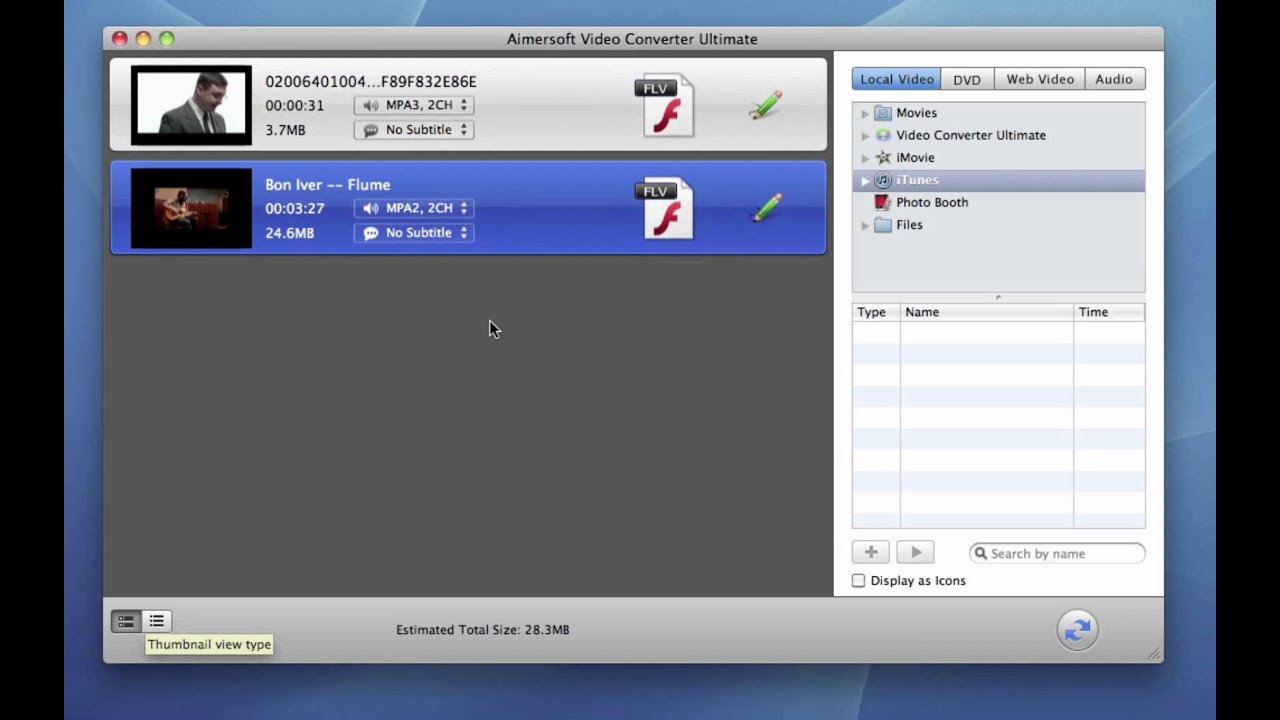Open MPA2, 2CH audio track dropdown
Viewport: 1280px width, 720px height.
tap(414, 208)
